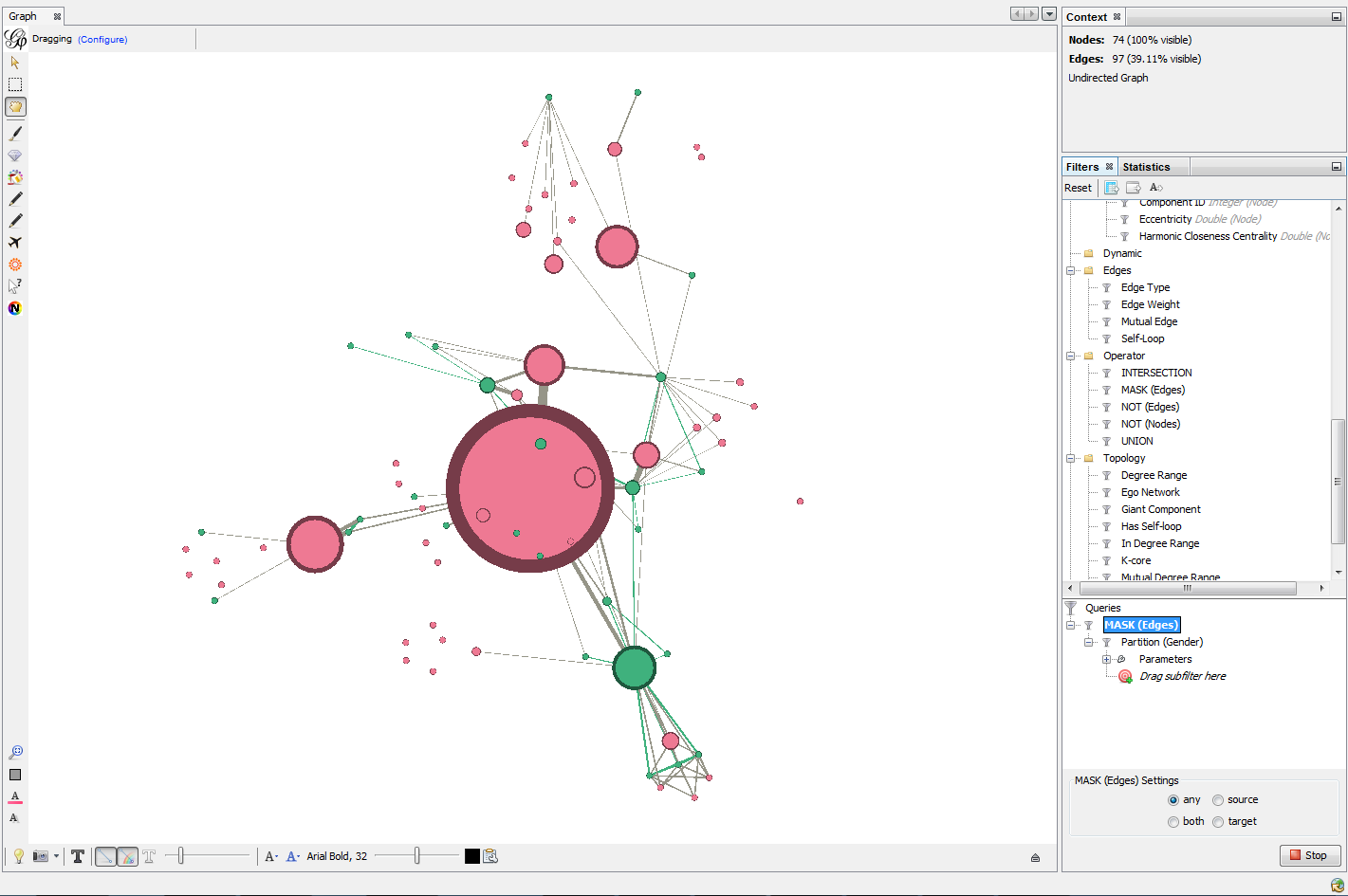
Task: Select the Brush color bucket tool
Action: point(15,177)
